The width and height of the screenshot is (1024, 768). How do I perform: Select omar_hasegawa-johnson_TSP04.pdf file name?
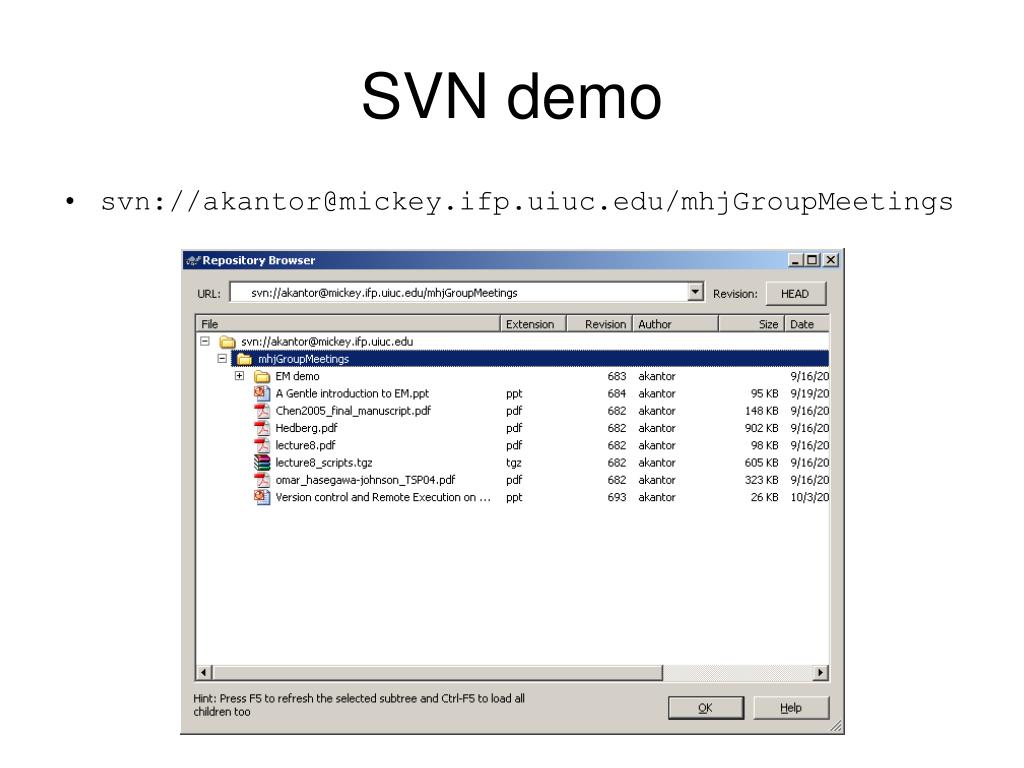coord(365,480)
